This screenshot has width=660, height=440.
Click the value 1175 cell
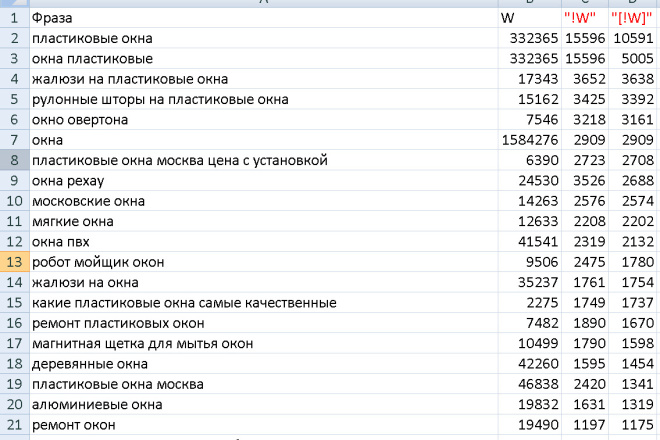pyautogui.click(x=634, y=425)
